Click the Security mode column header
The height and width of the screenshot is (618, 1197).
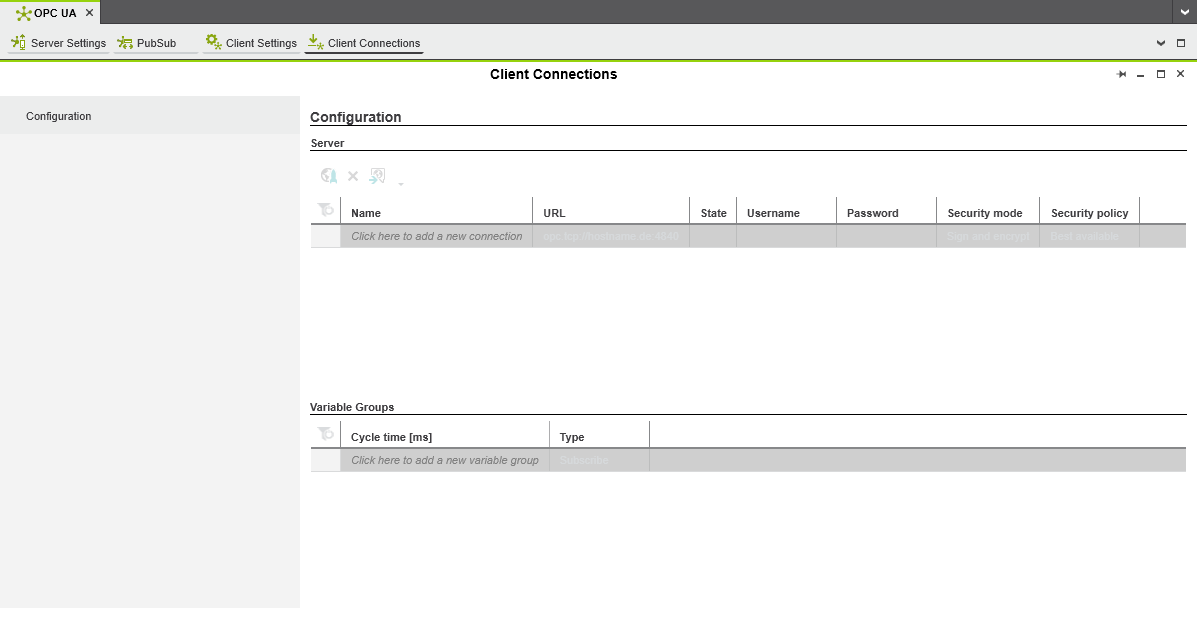(988, 213)
